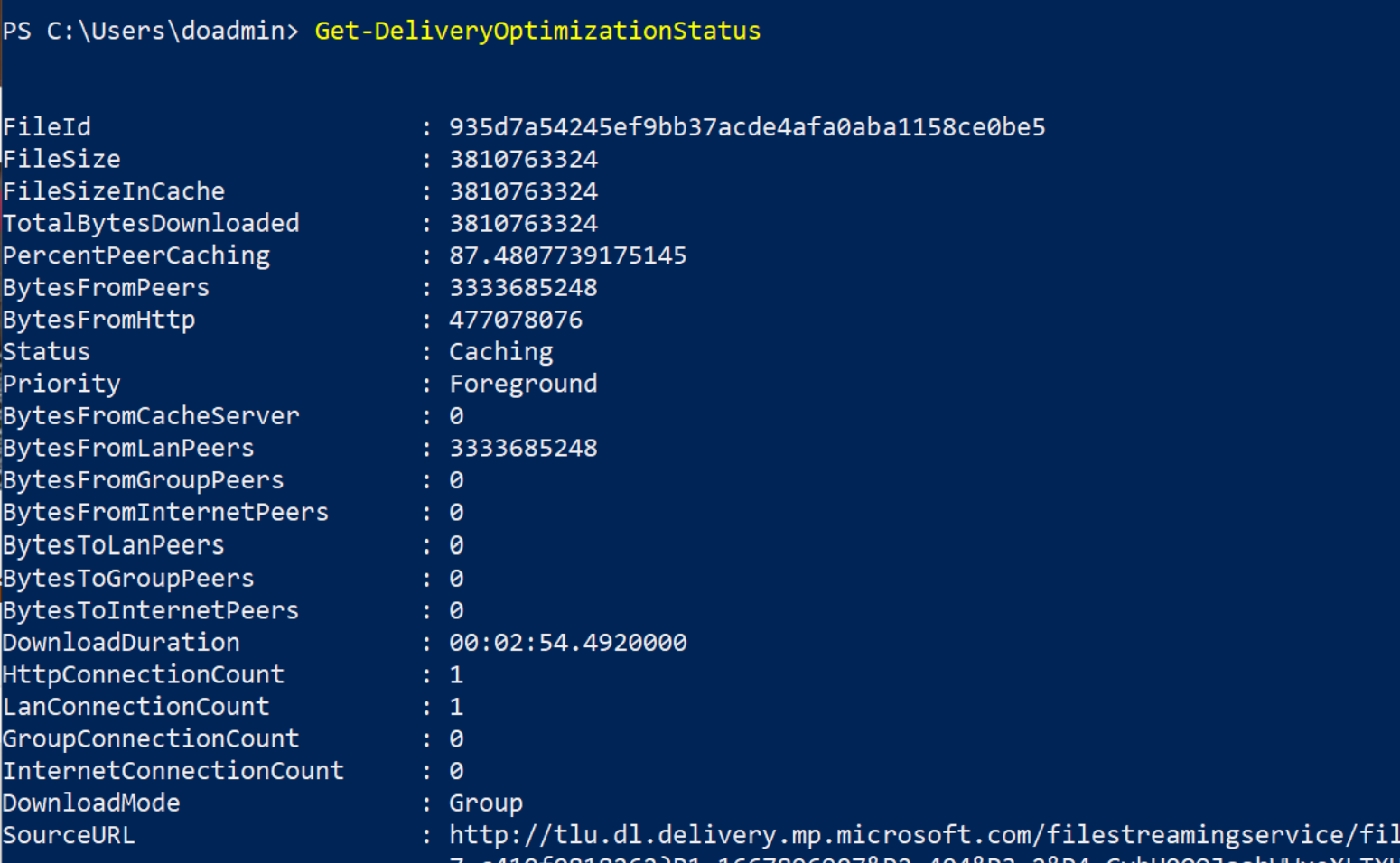This screenshot has width=1400, height=863.
Task: Click the Status value Caching
Action: (500, 352)
